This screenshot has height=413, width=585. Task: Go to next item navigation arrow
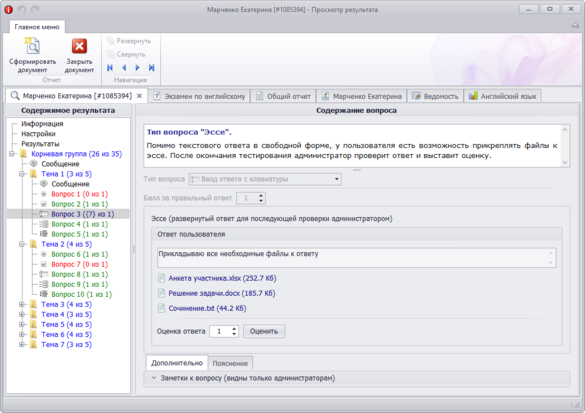[x=137, y=68]
